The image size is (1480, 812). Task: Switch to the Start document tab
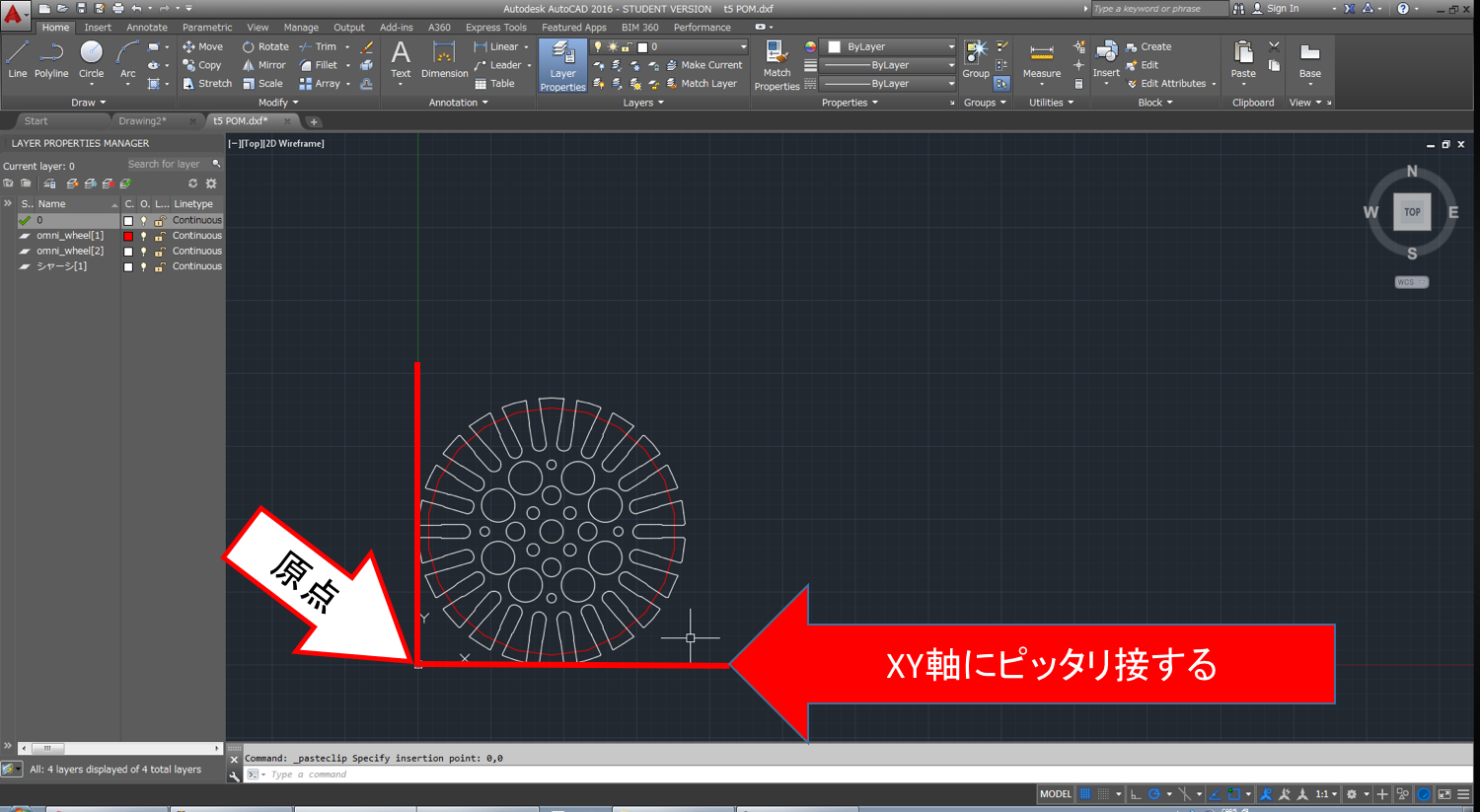[x=36, y=121]
